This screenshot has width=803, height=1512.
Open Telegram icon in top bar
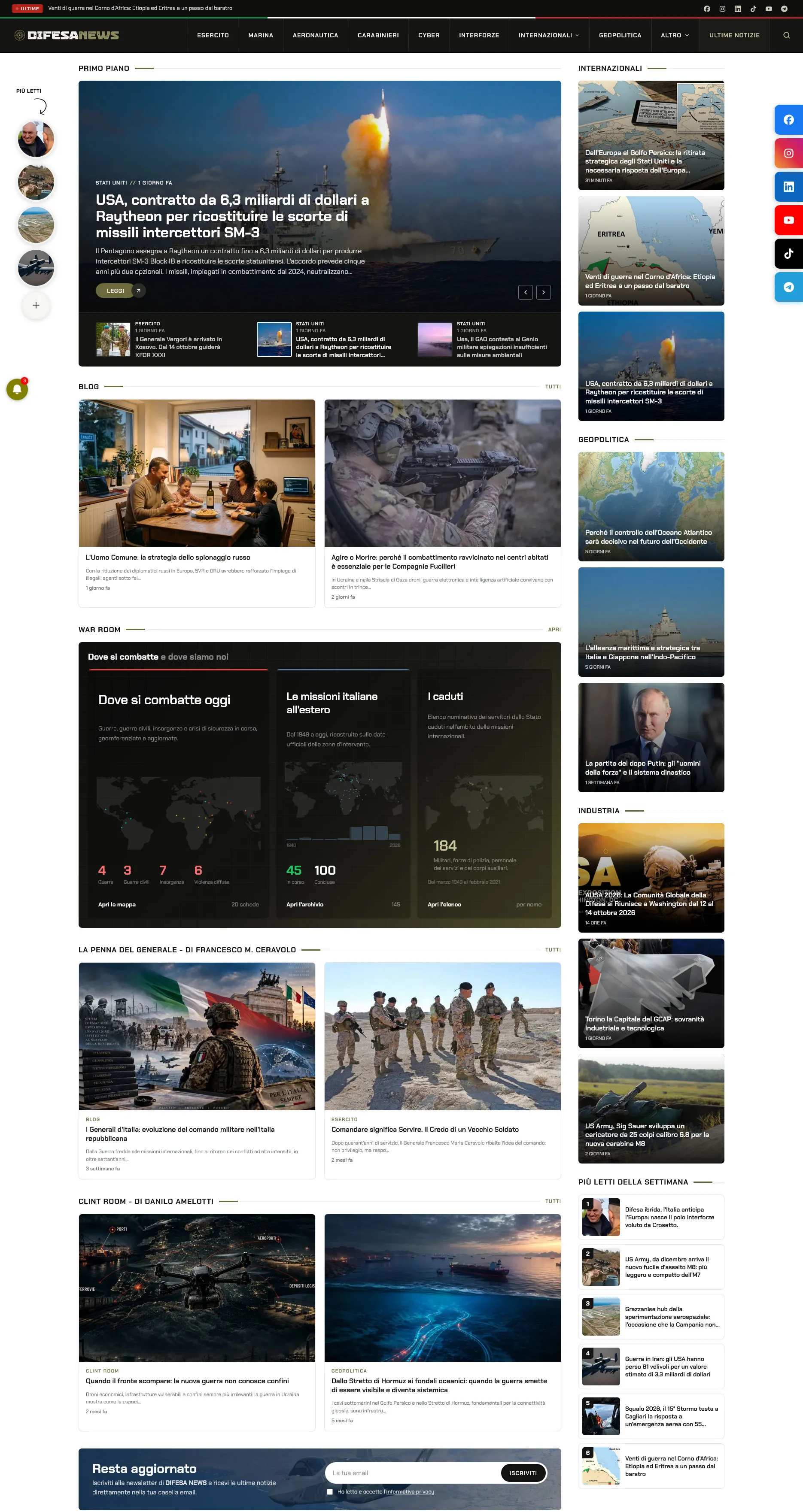tap(784, 9)
